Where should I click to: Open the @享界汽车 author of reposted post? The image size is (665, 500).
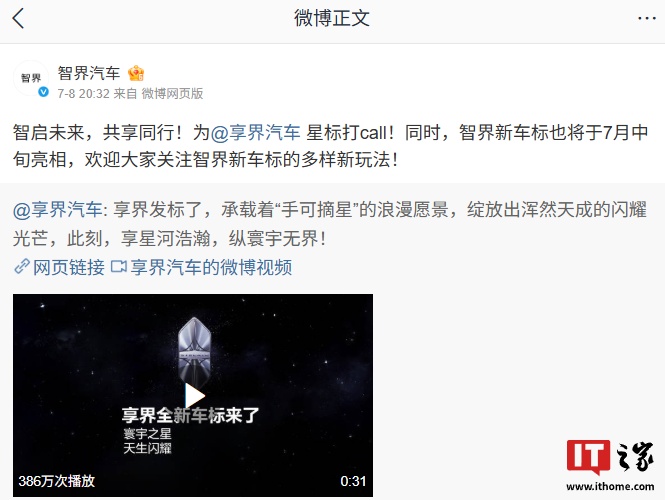[x=58, y=210]
